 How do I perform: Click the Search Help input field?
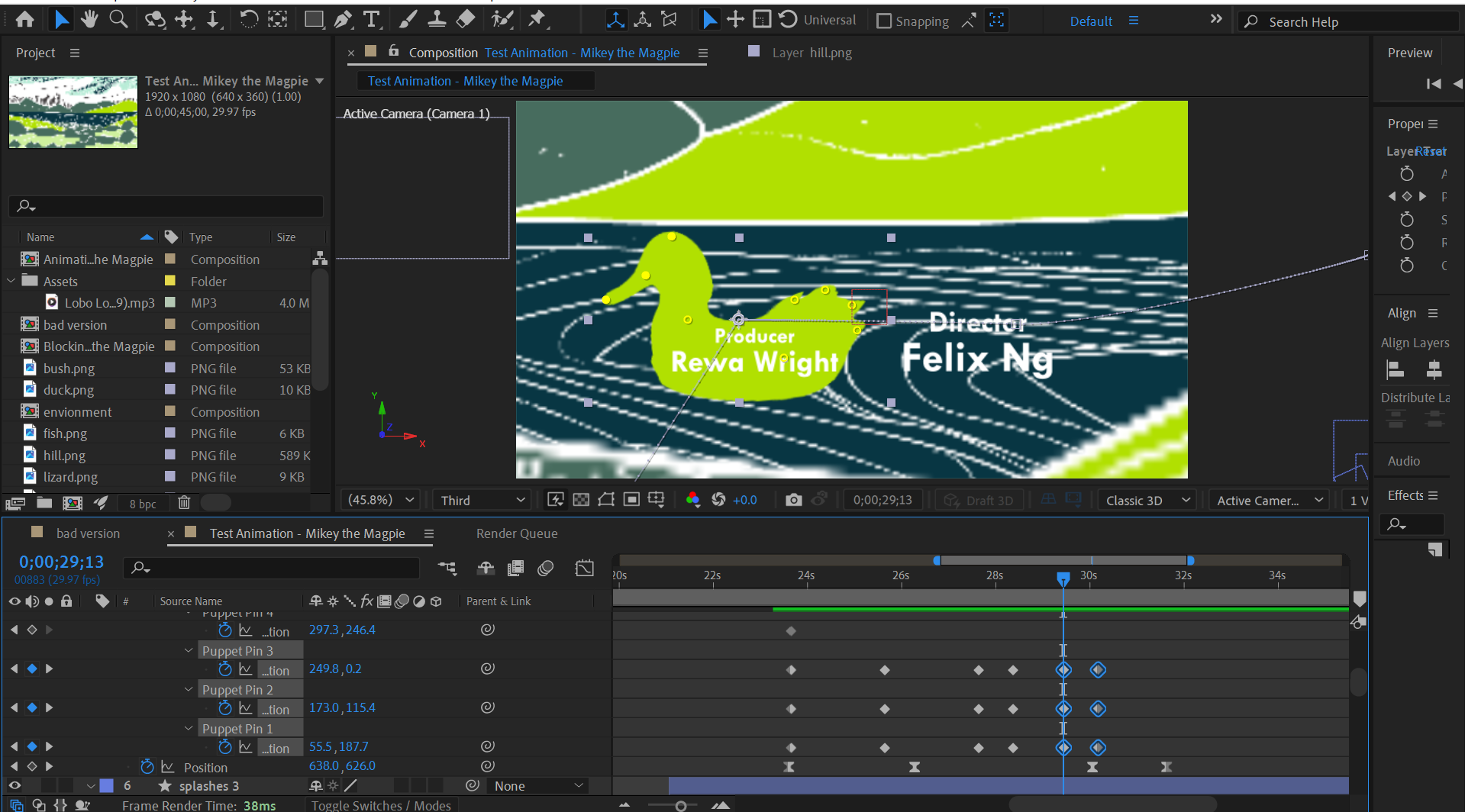pos(1350,22)
